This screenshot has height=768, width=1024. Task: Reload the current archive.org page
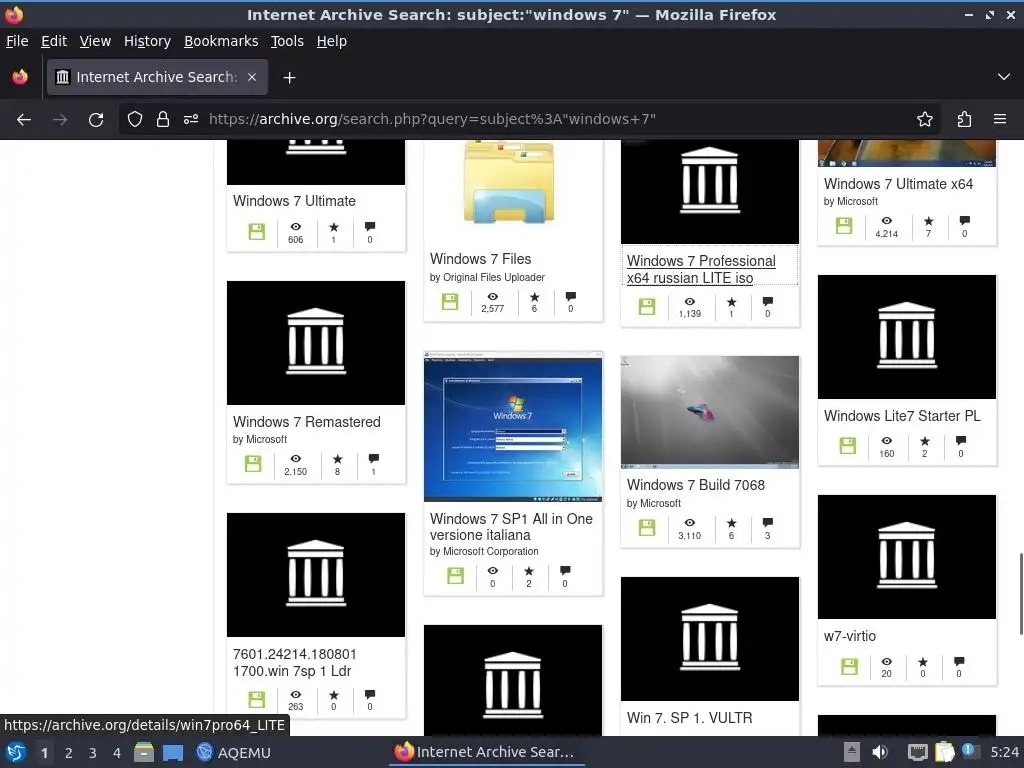[96, 120]
